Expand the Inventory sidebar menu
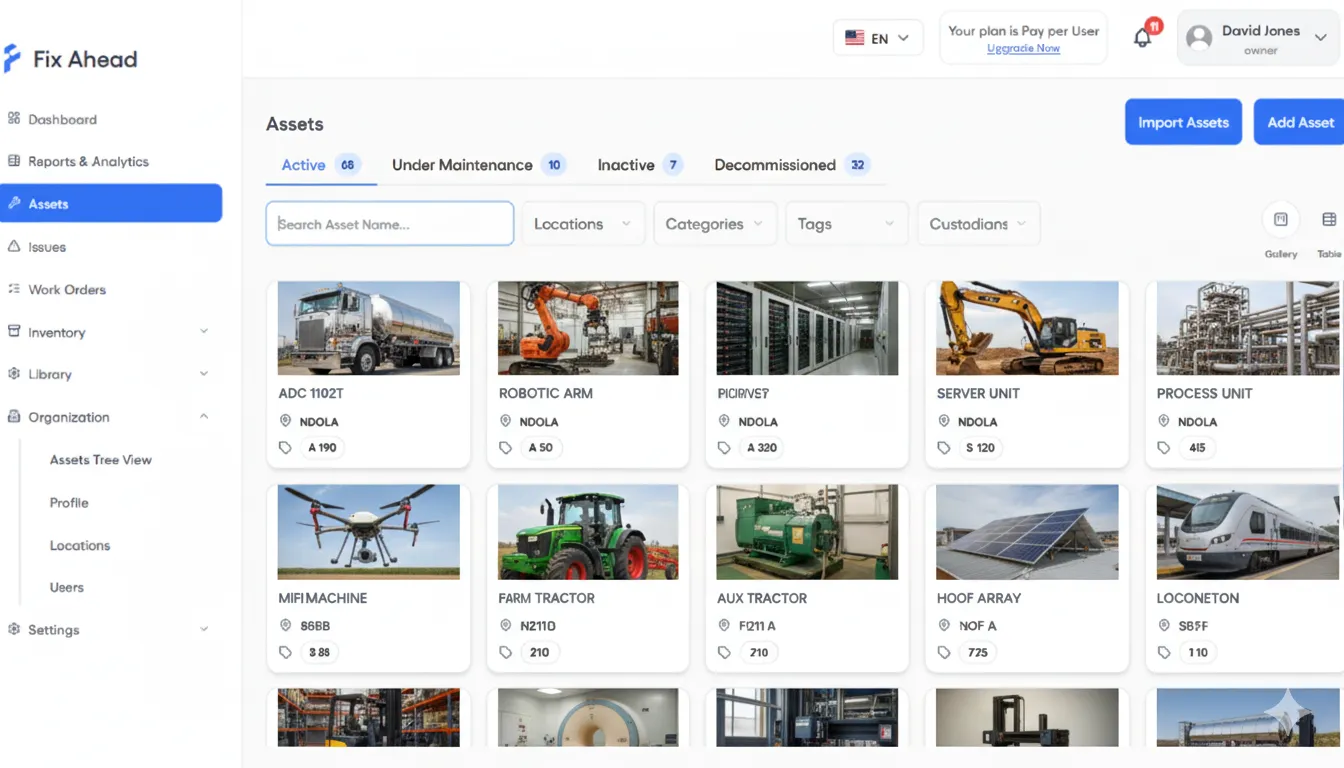This screenshot has height=768, width=1344. point(204,332)
